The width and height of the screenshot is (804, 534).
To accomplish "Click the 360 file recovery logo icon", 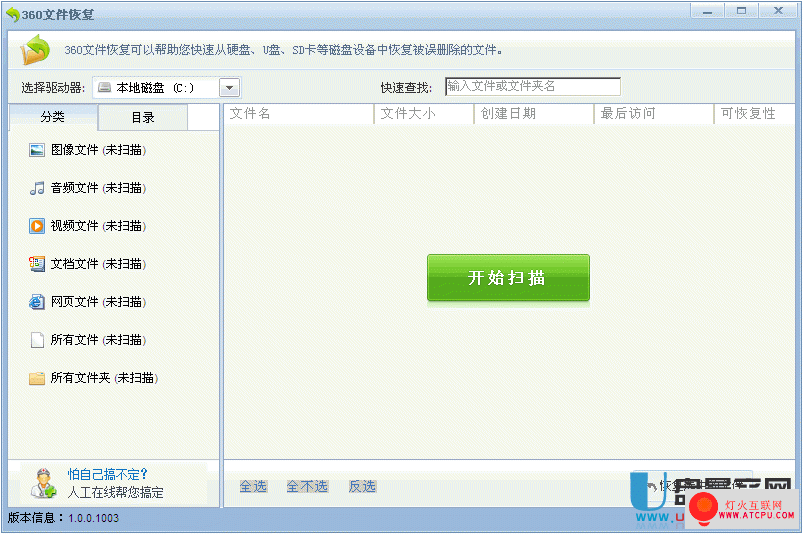I will [x=34, y=50].
